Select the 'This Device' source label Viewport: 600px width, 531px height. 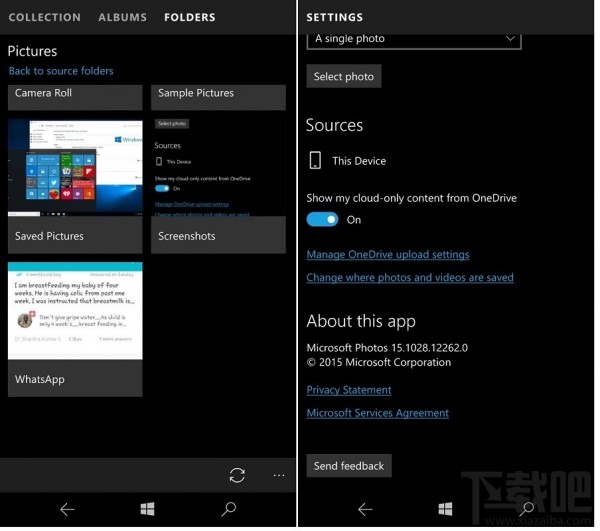coord(359,161)
